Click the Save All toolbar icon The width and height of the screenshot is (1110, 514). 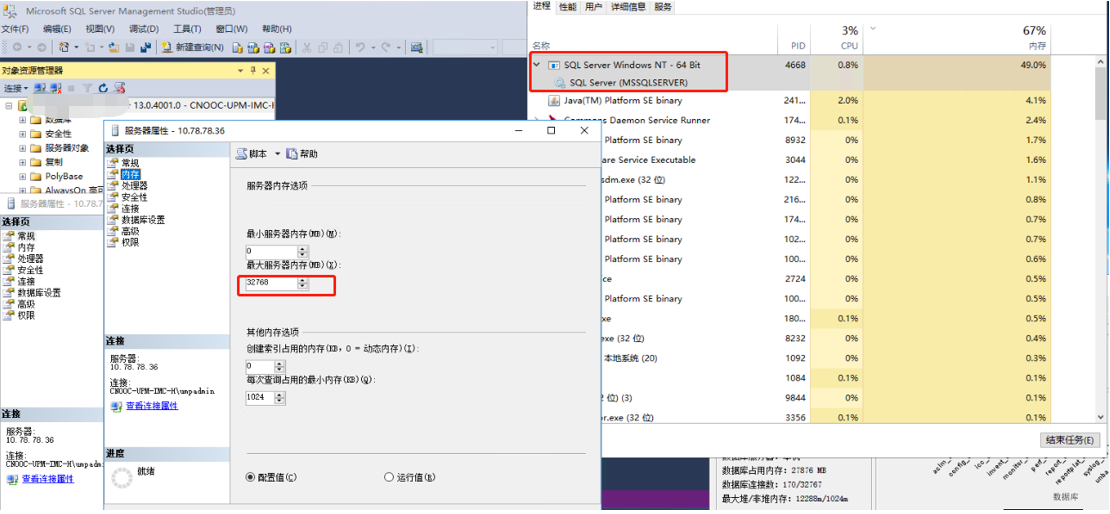[146, 47]
